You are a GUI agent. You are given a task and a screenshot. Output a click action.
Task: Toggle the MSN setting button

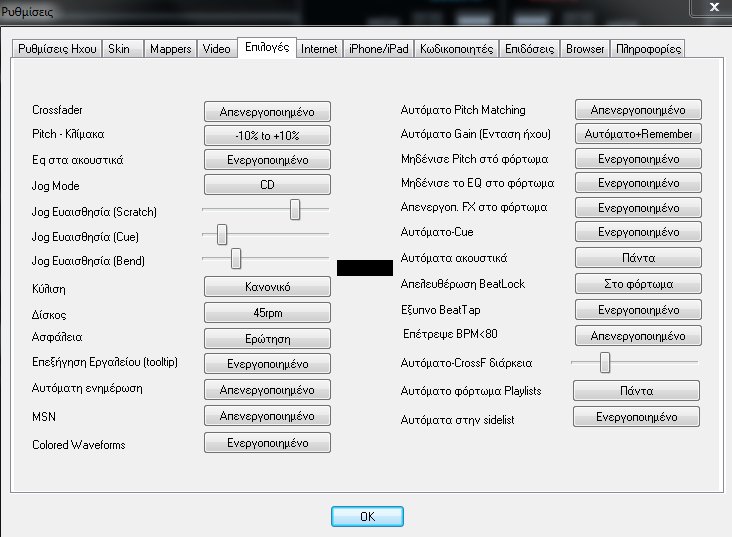click(x=267, y=415)
